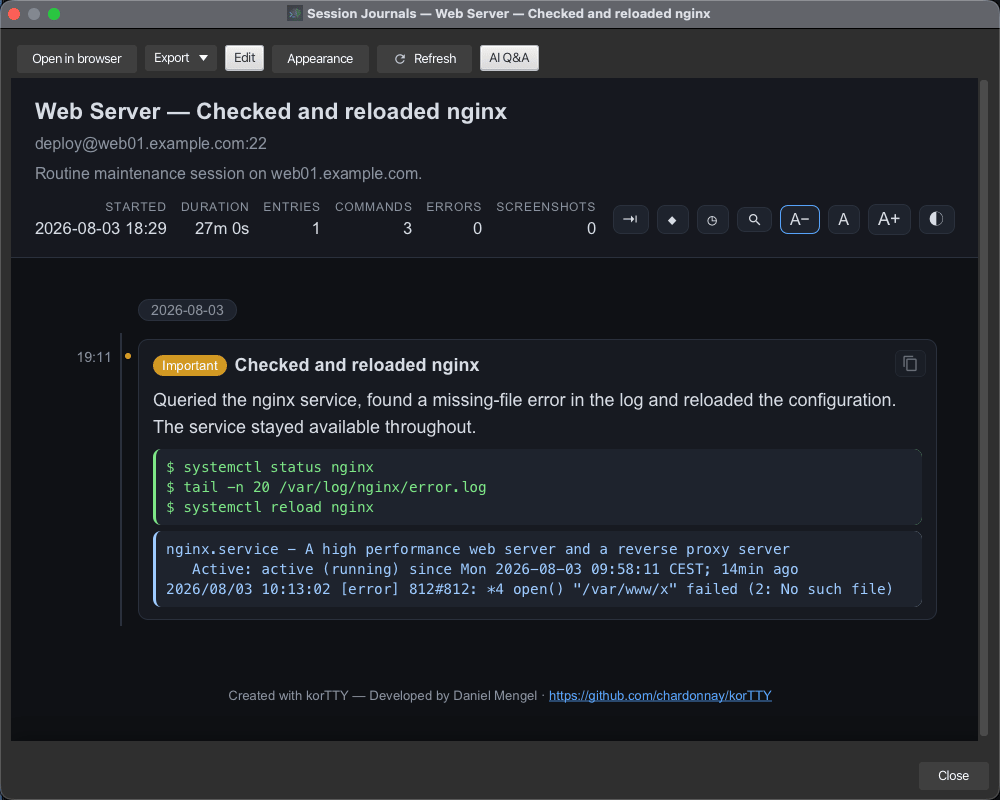This screenshot has height=800, width=1000.
Task: Click the 2026-08-03 date pill
Action: (187, 310)
